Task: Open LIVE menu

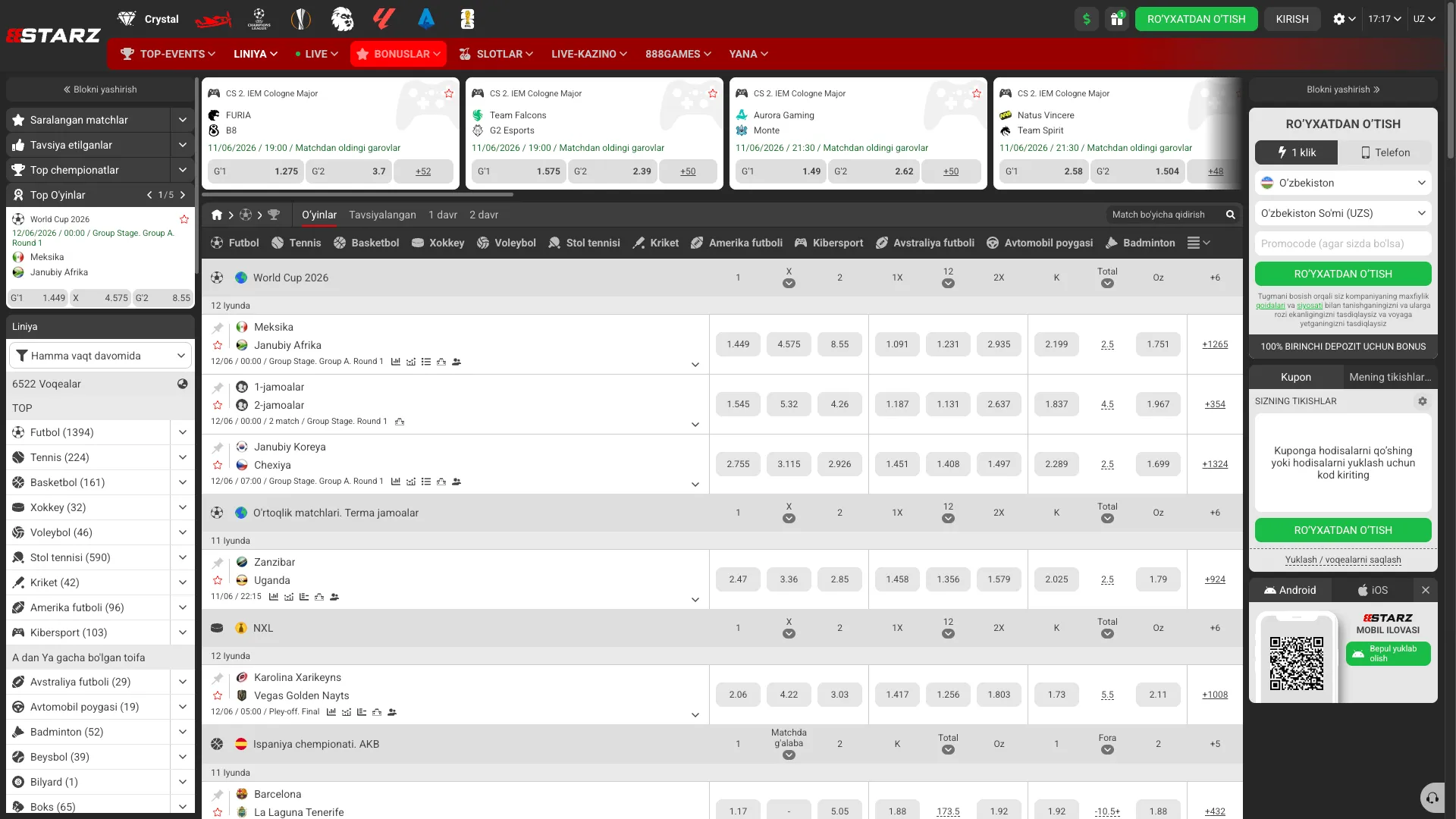Action: click(x=316, y=54)
